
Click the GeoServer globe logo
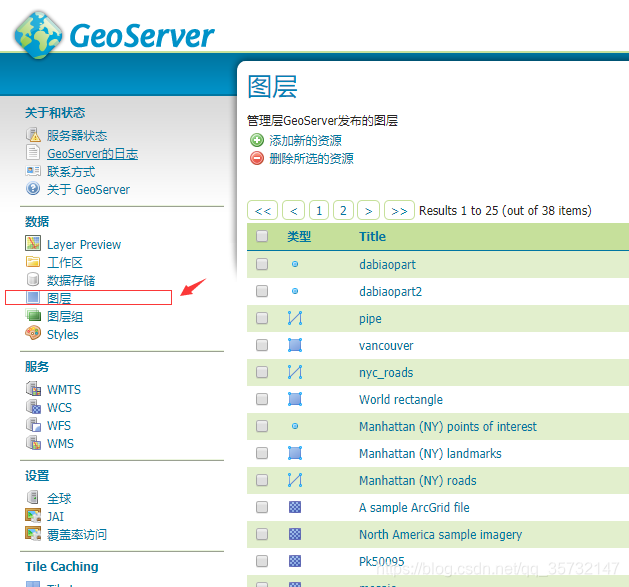[x=39, y=35]
